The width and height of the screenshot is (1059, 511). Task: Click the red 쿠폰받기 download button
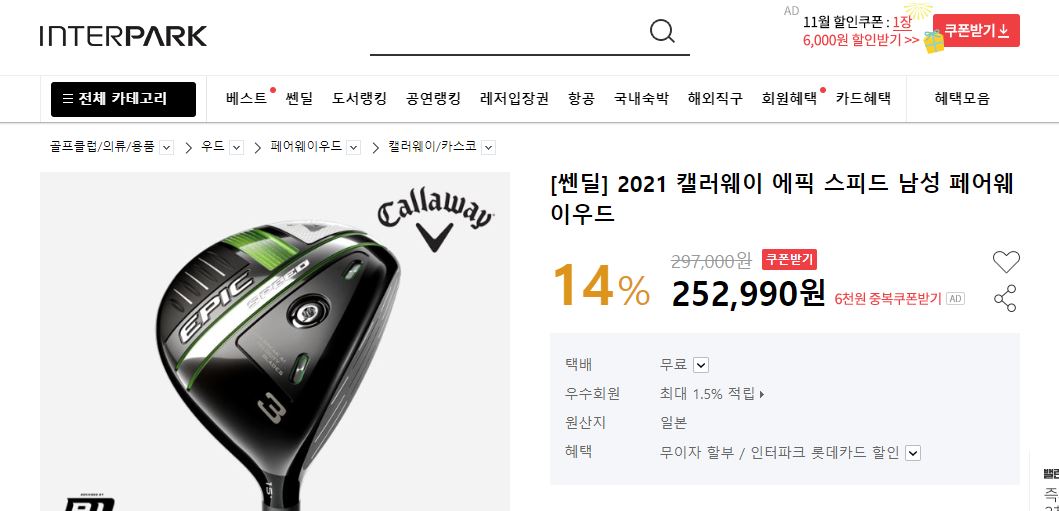pyautogui.click(x=976, y=30)
